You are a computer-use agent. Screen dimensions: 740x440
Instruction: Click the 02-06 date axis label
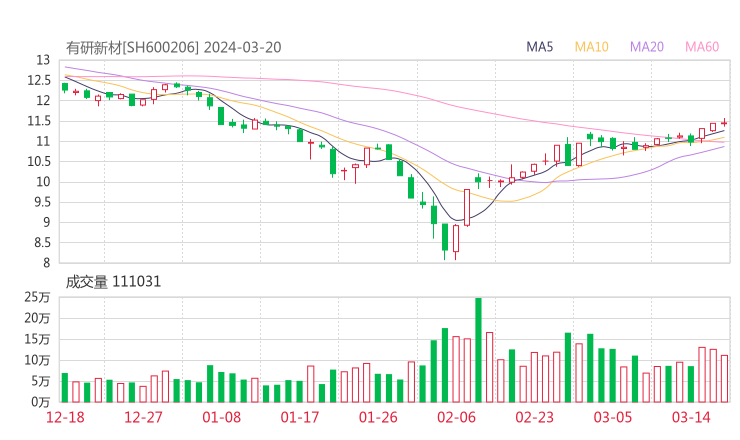click(x=456, y=417)
